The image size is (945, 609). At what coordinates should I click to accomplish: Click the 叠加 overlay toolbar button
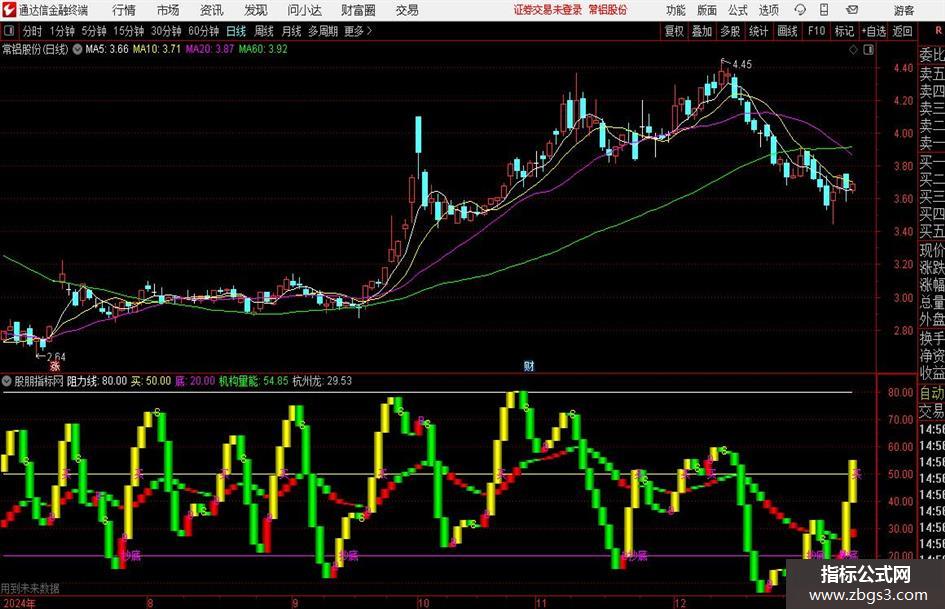[x=702, y=31]
